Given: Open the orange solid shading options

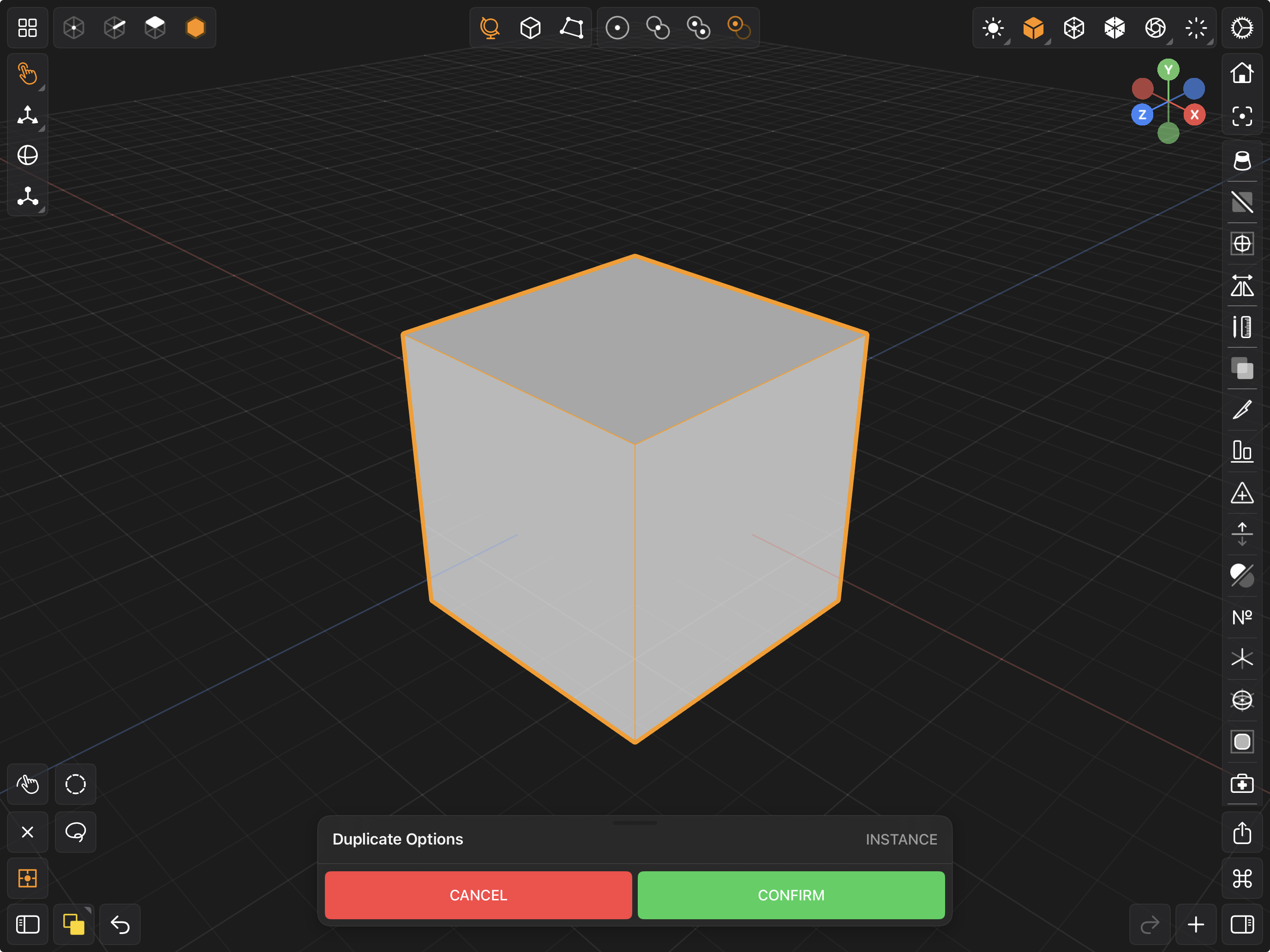Looking at the screenshot, I should click(x=1033, y=28).
